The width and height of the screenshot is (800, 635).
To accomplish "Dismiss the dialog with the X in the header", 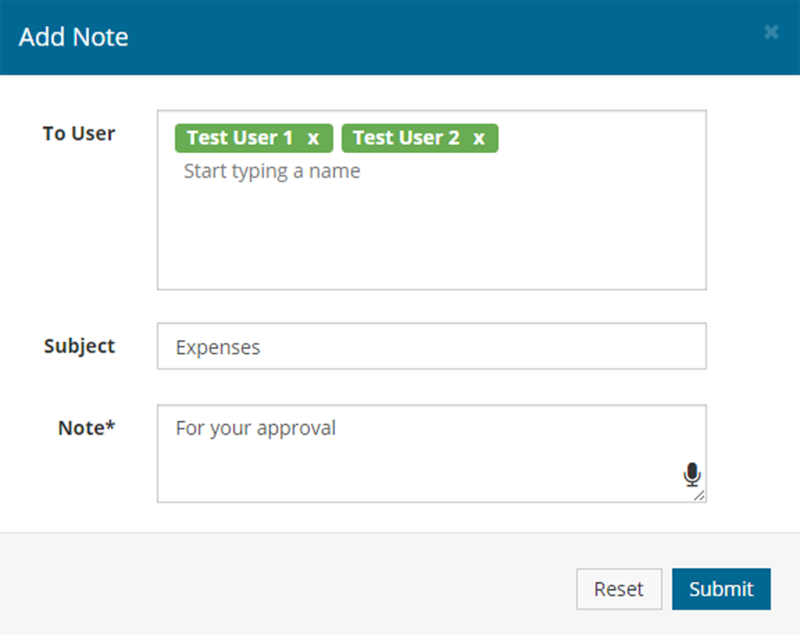I will coord(771,31).
